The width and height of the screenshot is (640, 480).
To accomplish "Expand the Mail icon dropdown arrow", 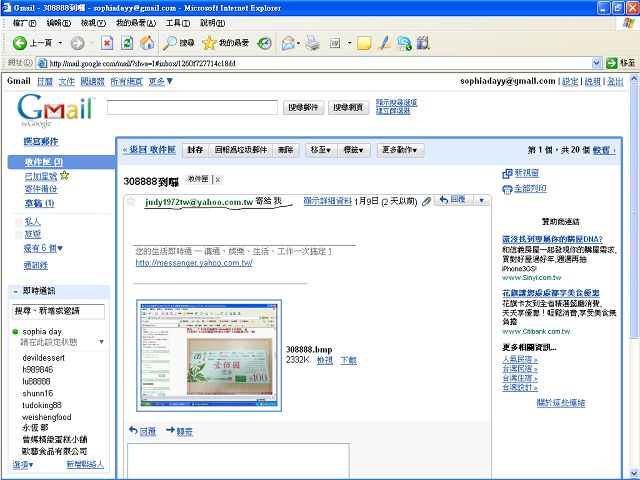I will click(x=298, y=43).
